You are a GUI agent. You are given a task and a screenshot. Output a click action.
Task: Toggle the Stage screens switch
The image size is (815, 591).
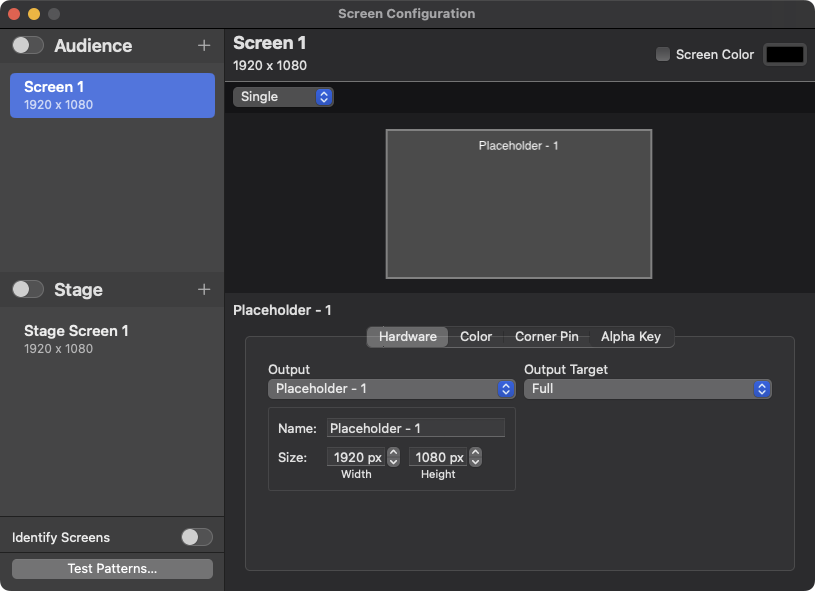point(28,289)
